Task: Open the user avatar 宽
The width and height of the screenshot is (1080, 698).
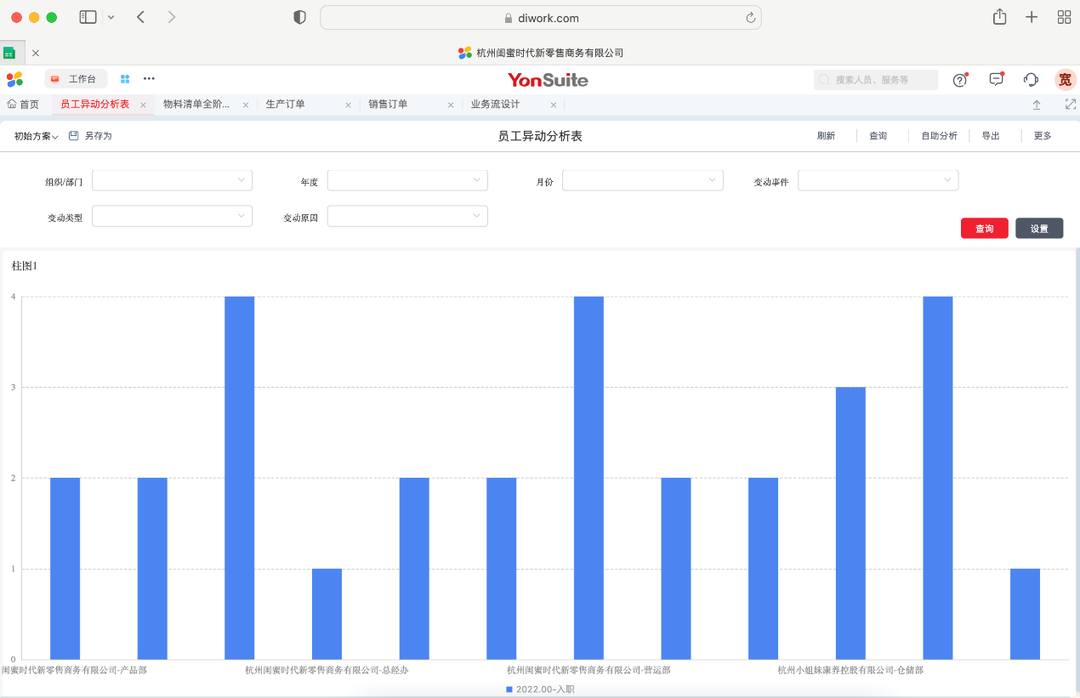Action: (x=1065, y=80)
